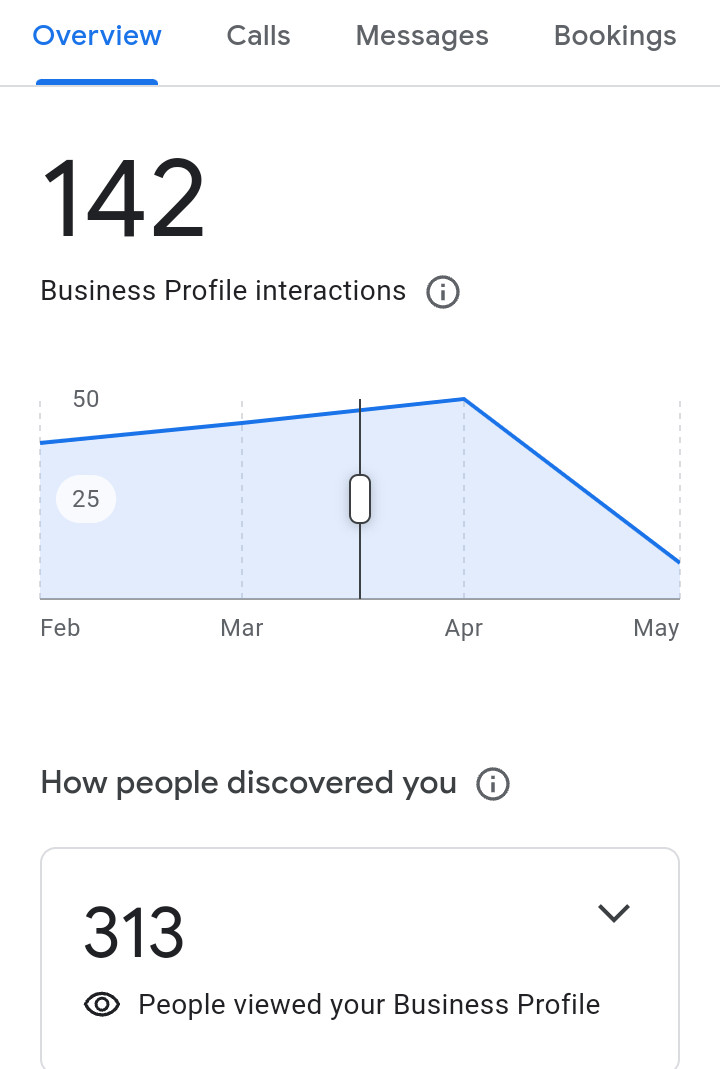
Task: Switch to the Calls tab
Action: (258, 37)
